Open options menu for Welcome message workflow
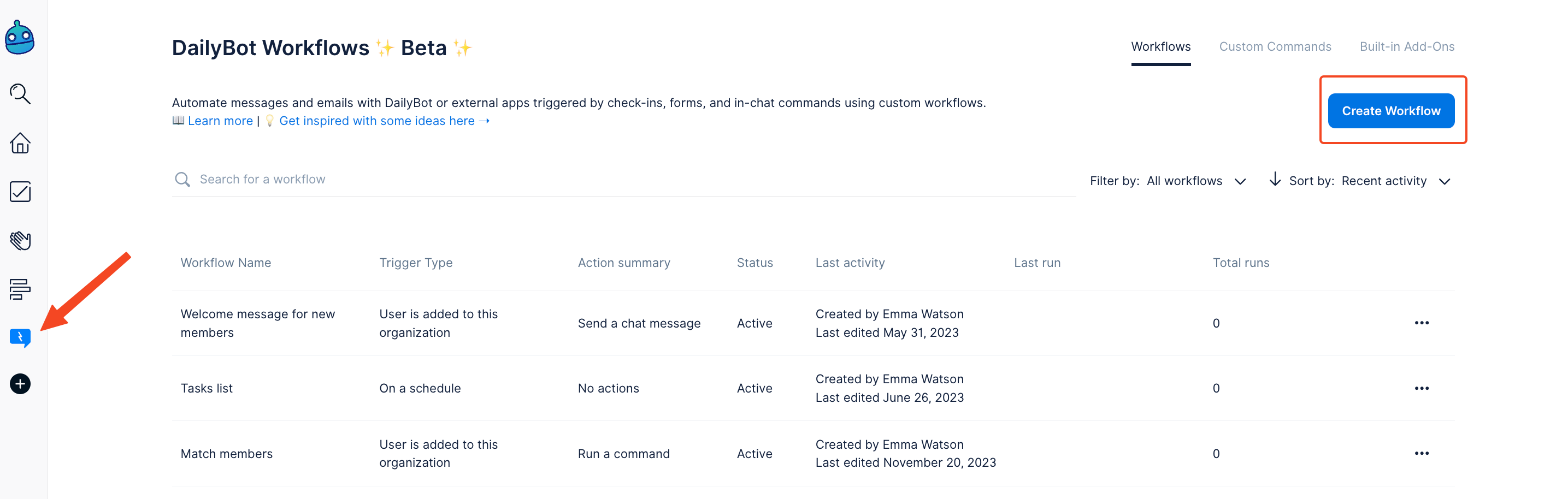1568x499 pixels. click(1422, 323)
